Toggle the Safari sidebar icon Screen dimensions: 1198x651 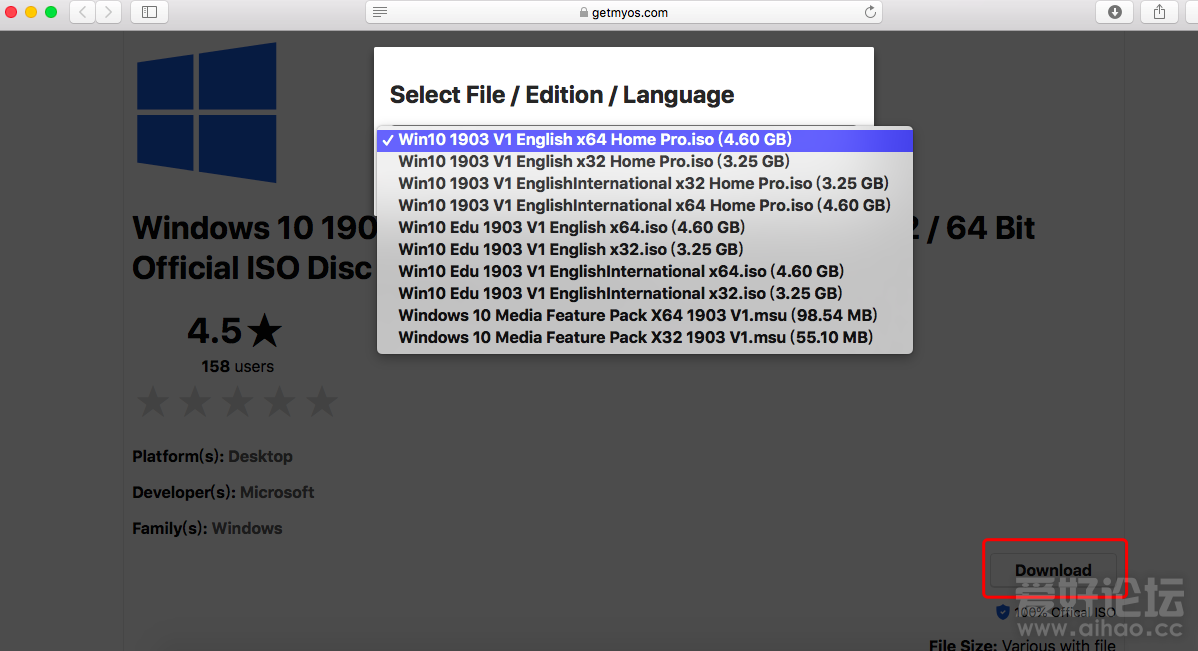[149, 12]
